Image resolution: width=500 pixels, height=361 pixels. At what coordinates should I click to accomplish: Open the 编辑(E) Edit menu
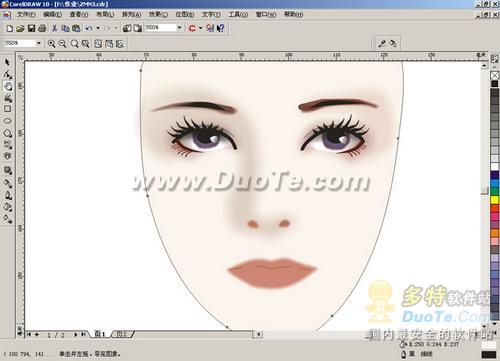52,14
